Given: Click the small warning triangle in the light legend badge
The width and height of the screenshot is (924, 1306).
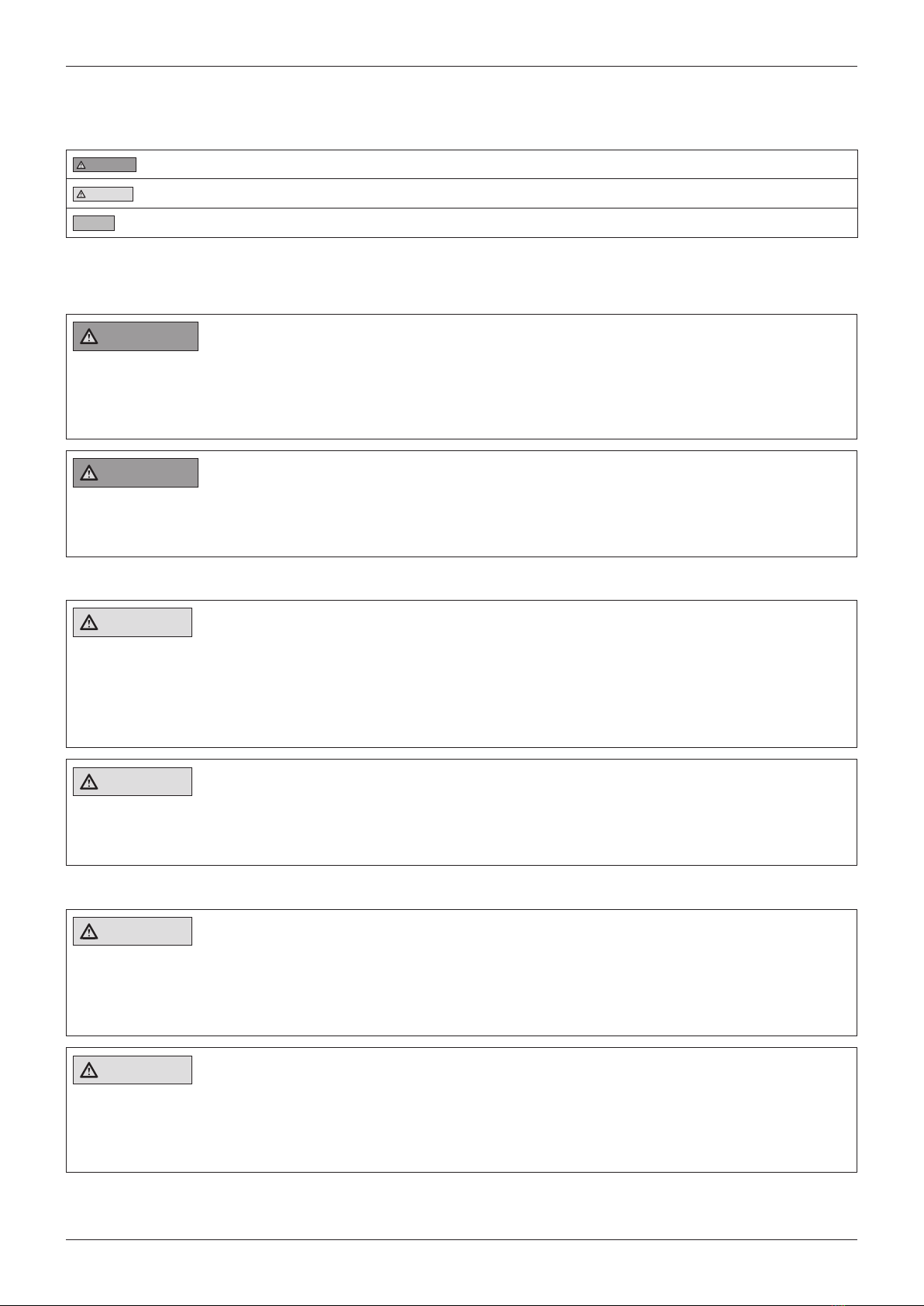Looking at the screenshot, I should point(81,194).
